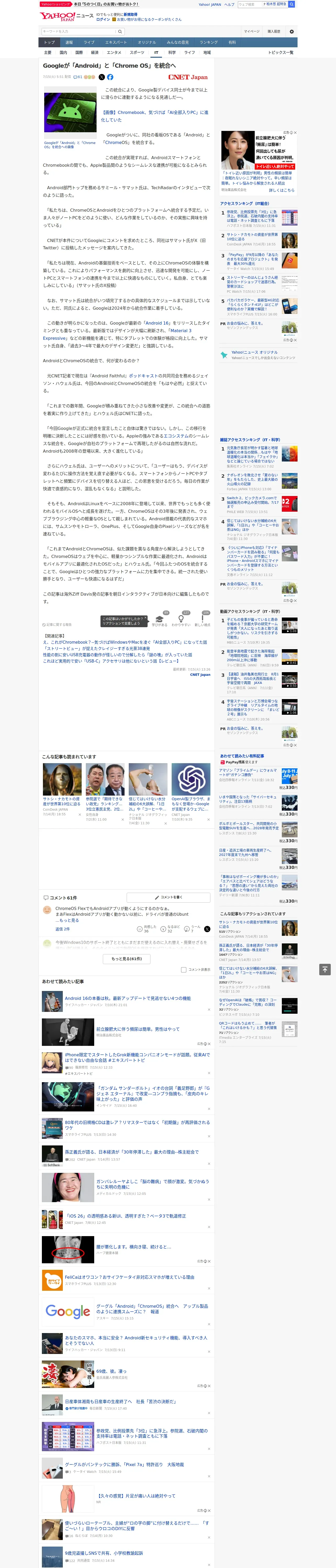336x1568 pixels.
Task: Play second video ranking thumbnail 0:41
Action: 290,657
